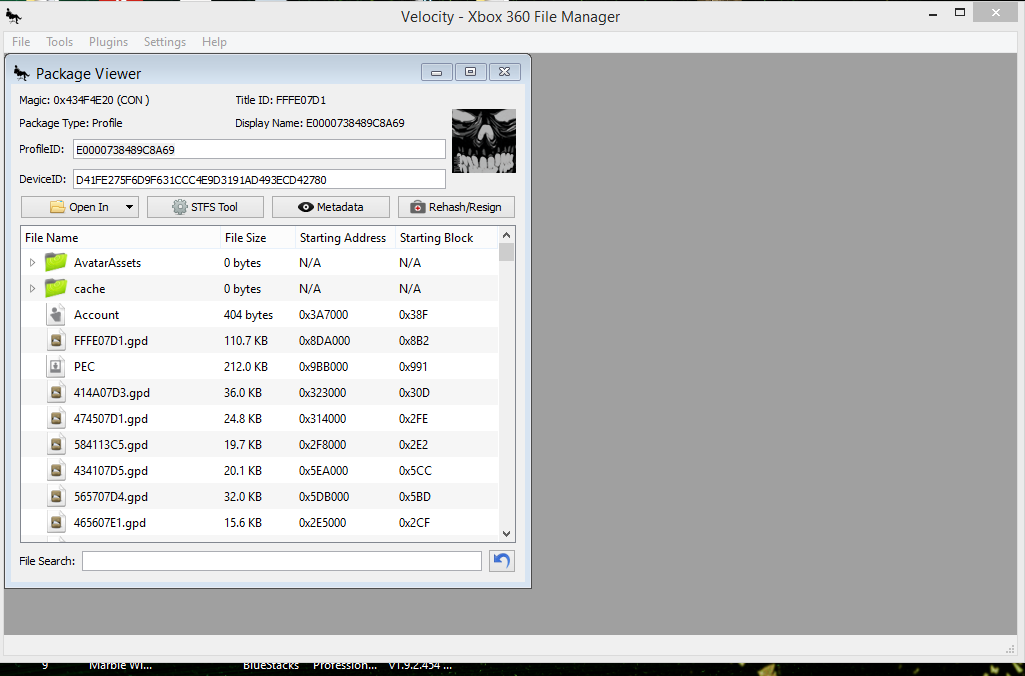Screen dimensions: 1025x676
Task: View package Metadata
Action: pos(331,207)
